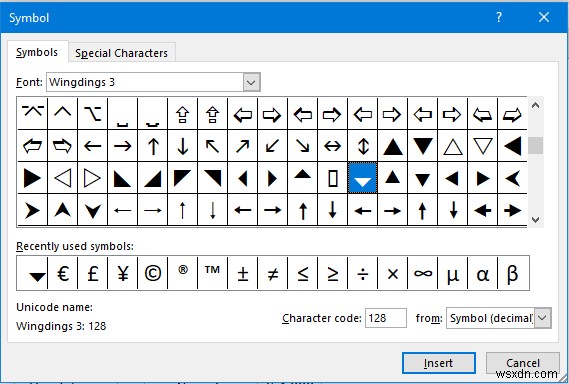Select the registered trademark symbol
The image size is (569, 384).
tap(183, 273)
